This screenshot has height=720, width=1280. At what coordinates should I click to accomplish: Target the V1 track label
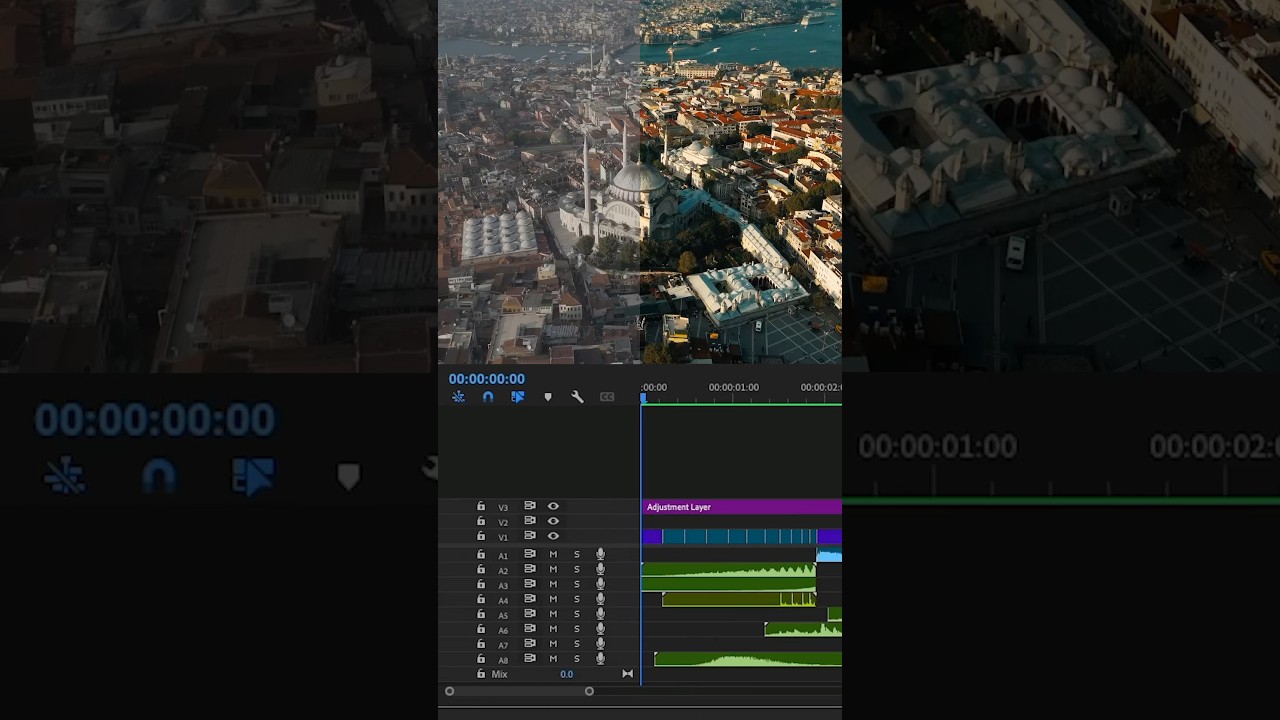503,538
